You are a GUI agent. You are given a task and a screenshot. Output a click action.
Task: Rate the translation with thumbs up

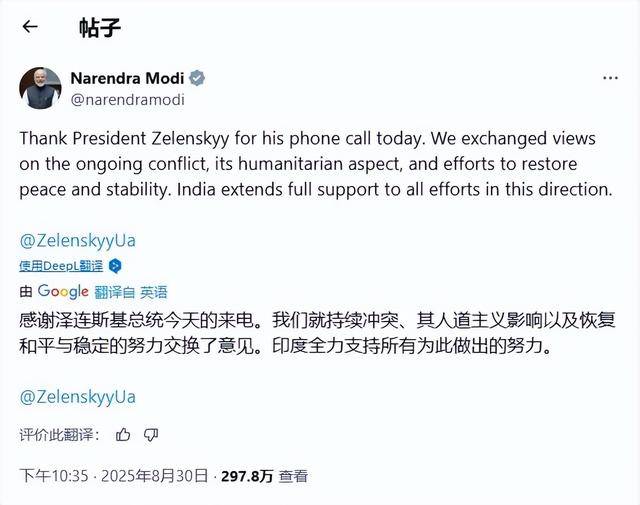tap(123, 434)
